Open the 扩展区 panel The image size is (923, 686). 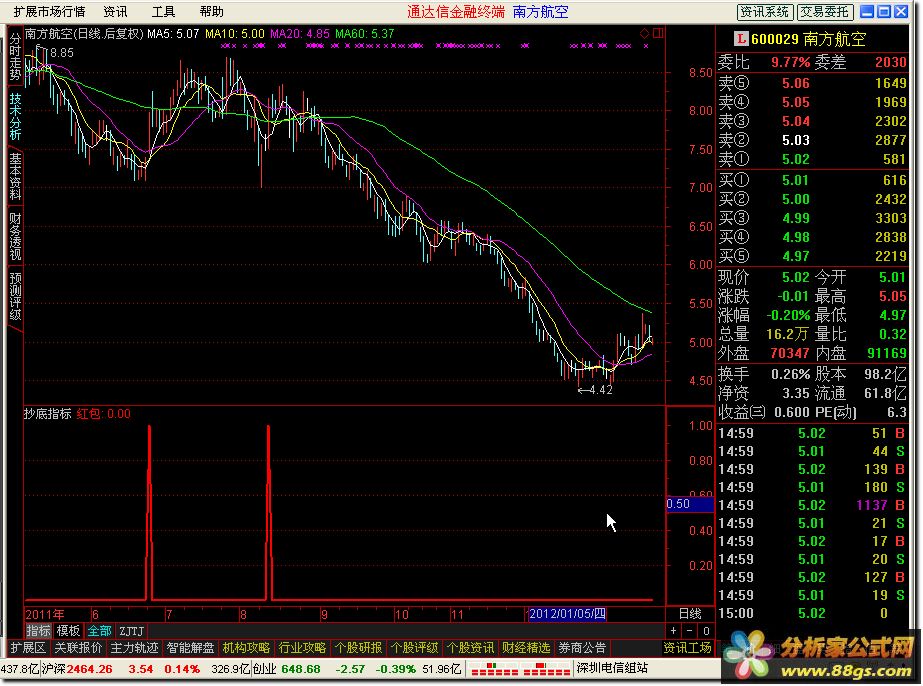(x=28, y=648)
